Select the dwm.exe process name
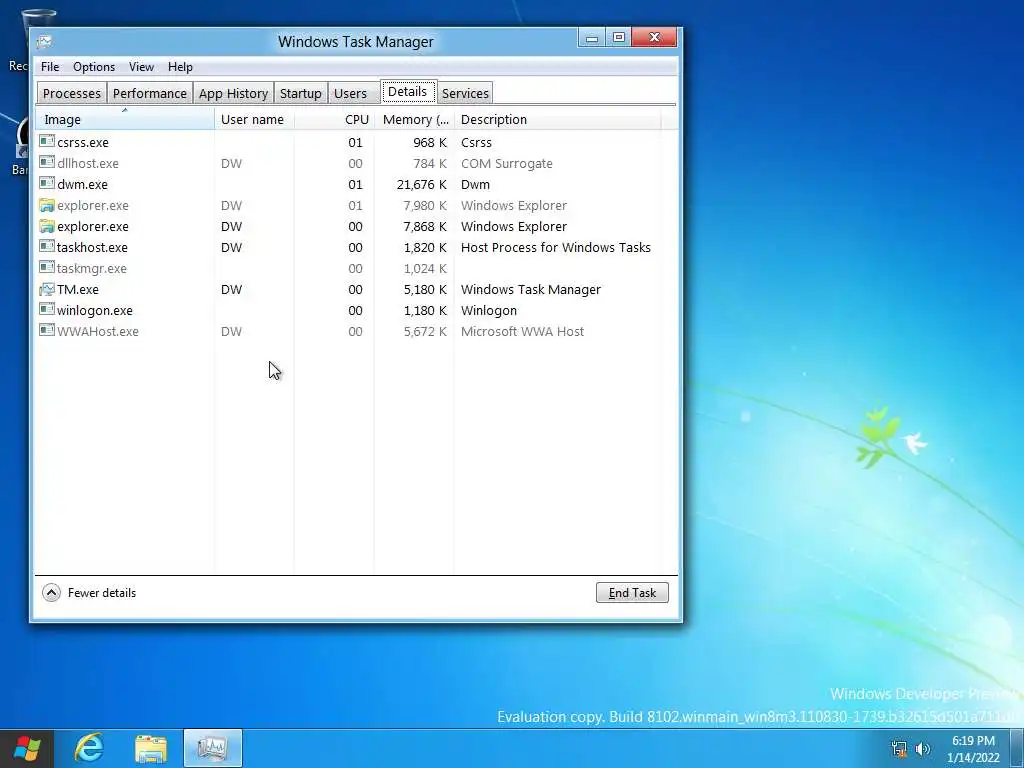Image resolution: width=1024 pixels, height=768 pixels. click(82, 184)
